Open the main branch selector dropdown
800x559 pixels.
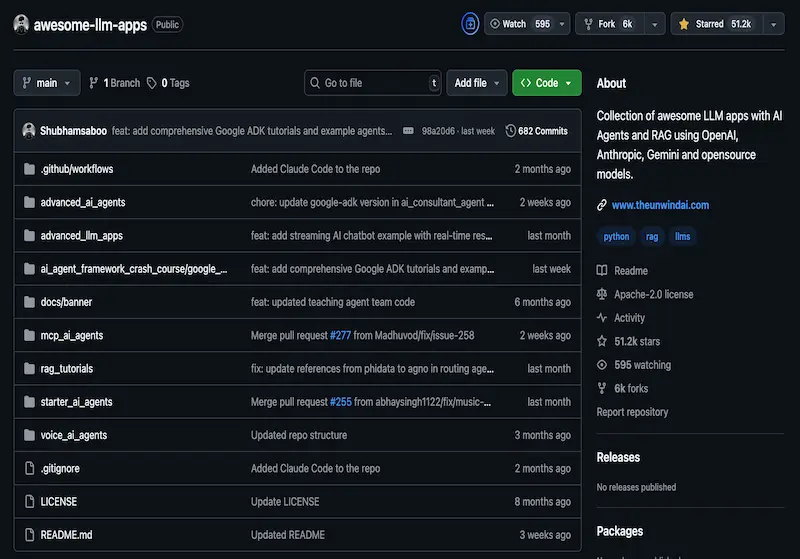[x=46, y=83]
